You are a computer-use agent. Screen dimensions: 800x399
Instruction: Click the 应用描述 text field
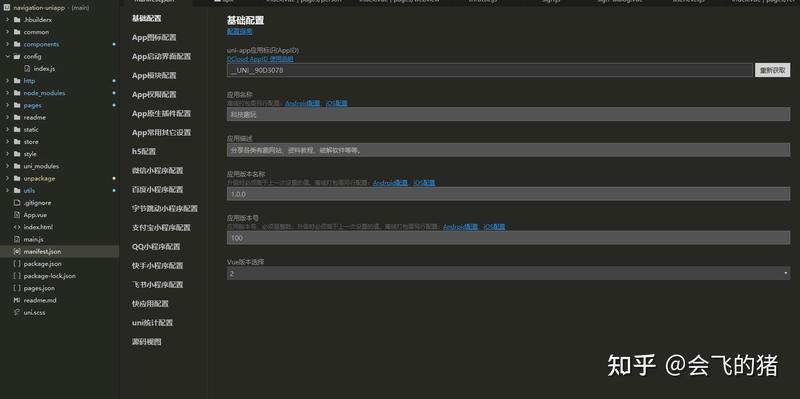coord(508,150)
